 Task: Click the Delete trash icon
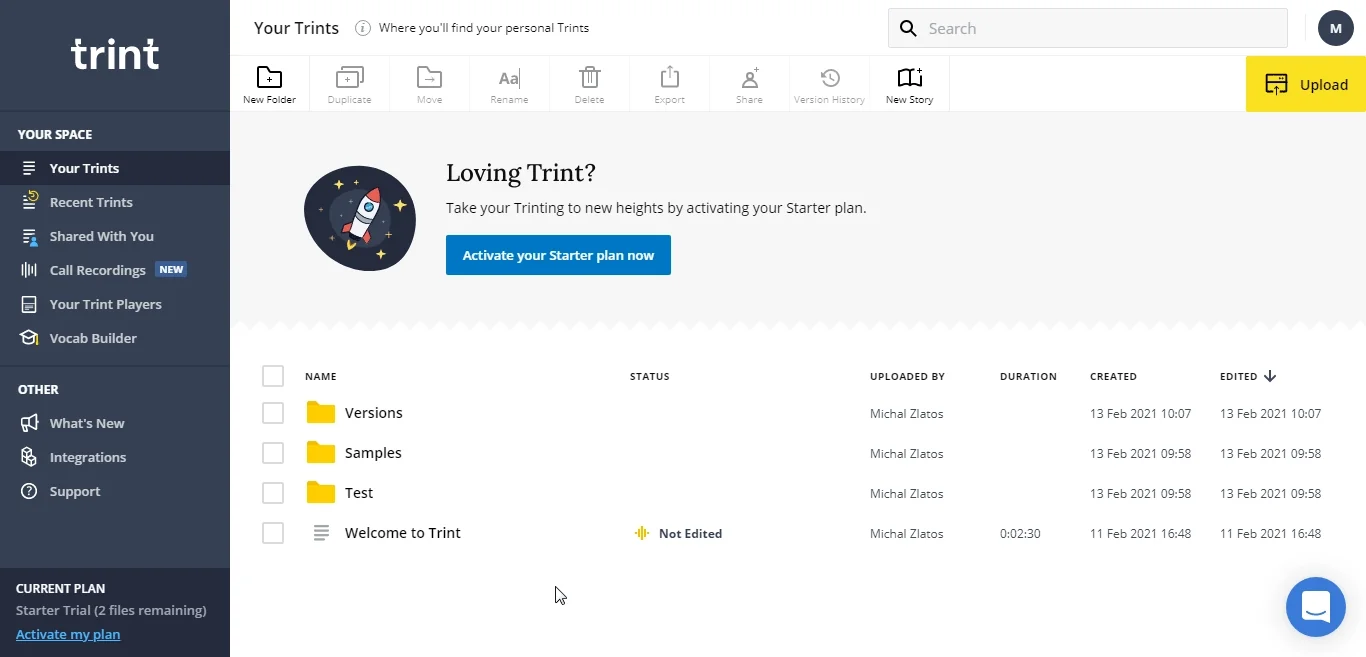[x=590, y=77]
